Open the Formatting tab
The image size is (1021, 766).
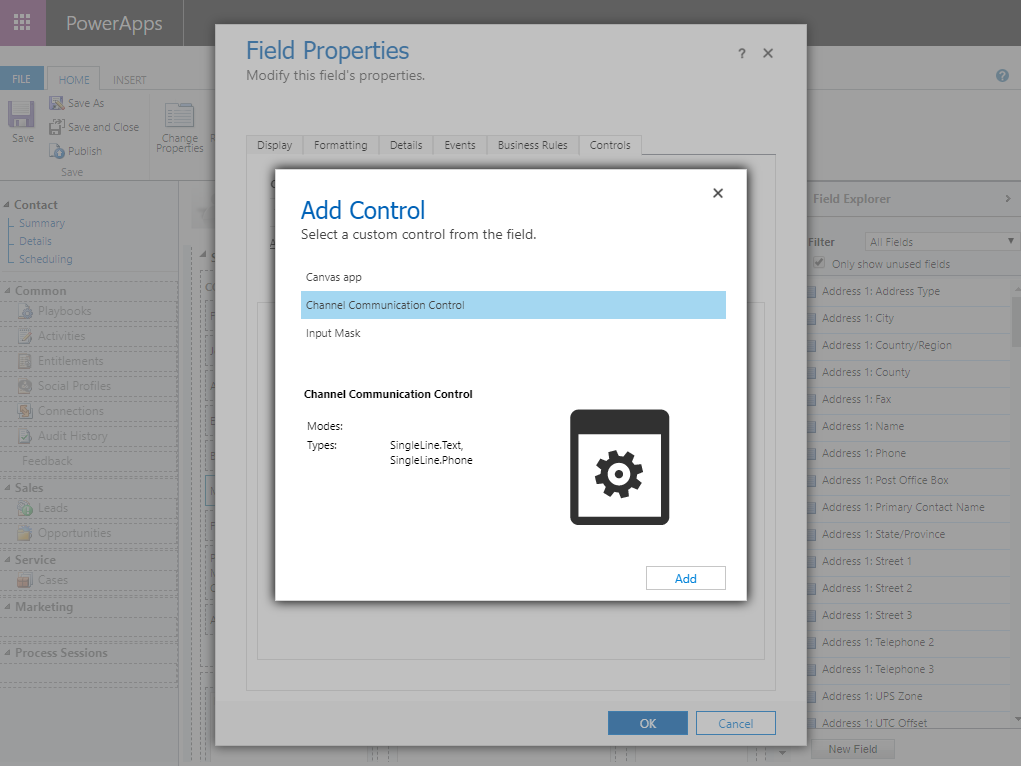pyautogui.click(x=341, y=145)
